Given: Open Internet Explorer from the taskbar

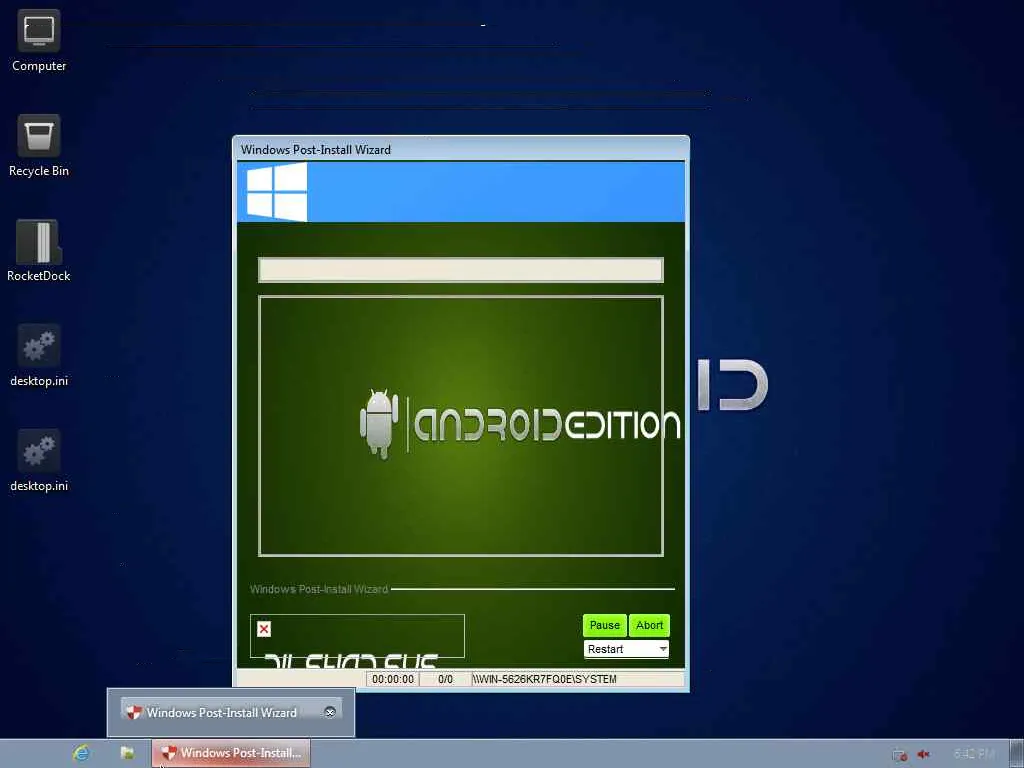Looking at the screenshot, I should [x=82, y=753].
